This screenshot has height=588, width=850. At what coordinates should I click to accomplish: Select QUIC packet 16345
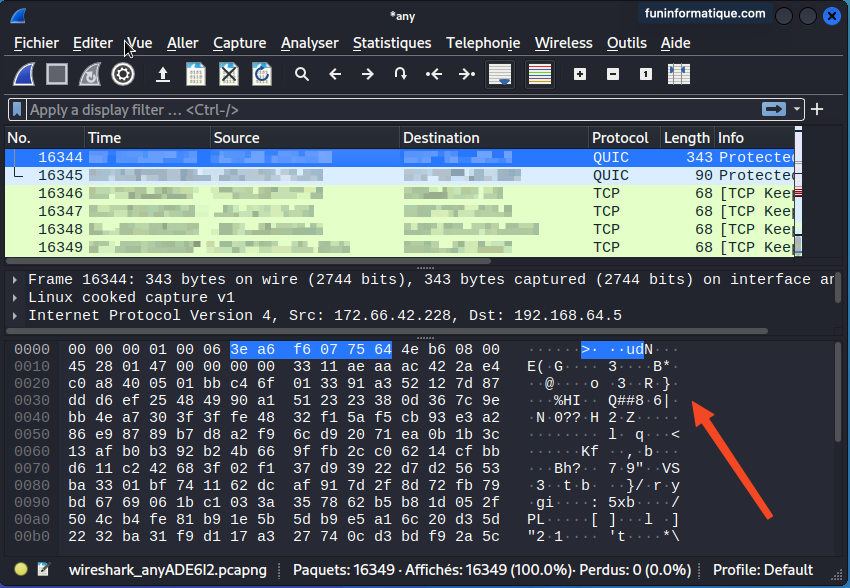click(x=400, y=175)
